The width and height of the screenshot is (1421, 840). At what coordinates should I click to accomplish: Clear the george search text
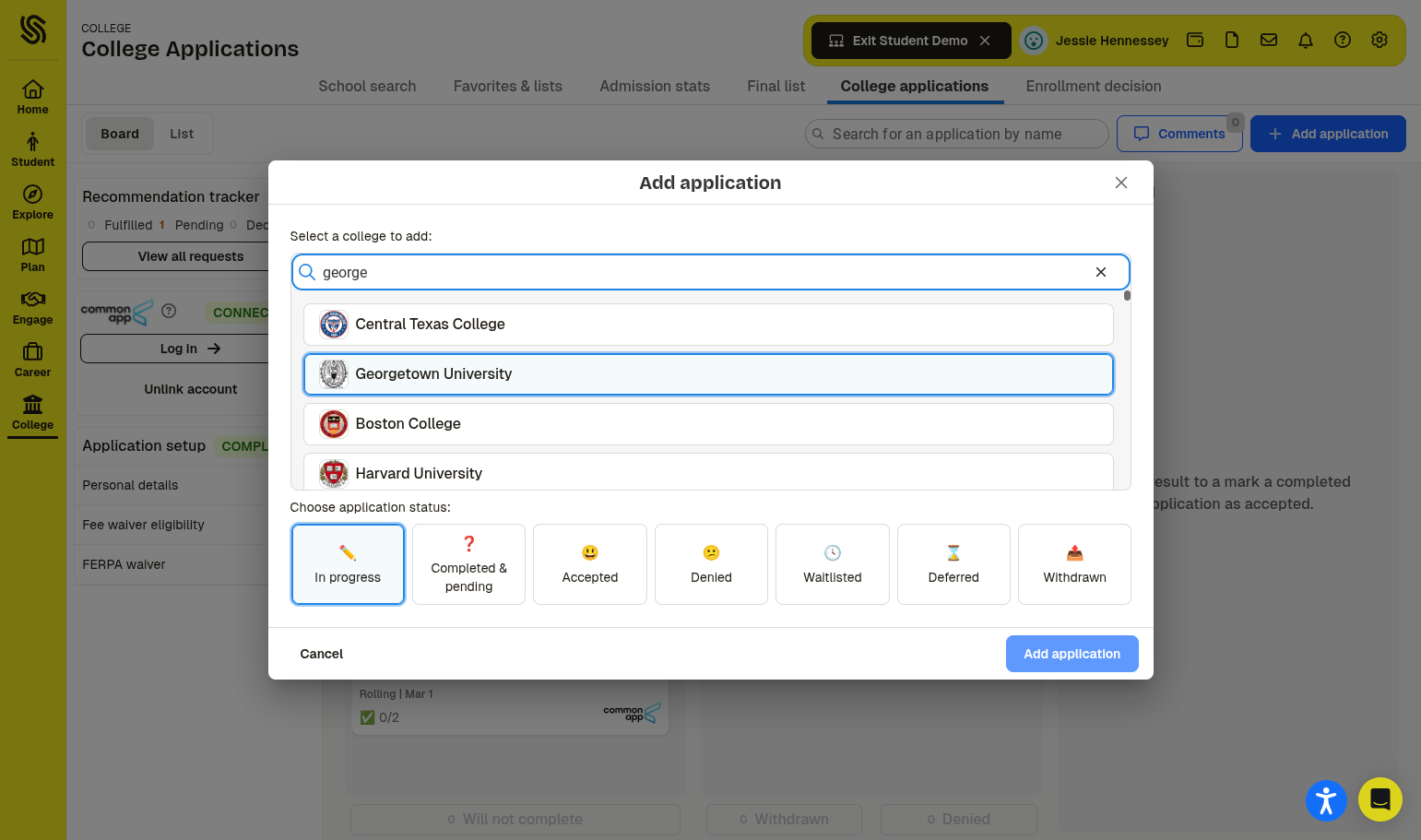[x=1101, y=272]
